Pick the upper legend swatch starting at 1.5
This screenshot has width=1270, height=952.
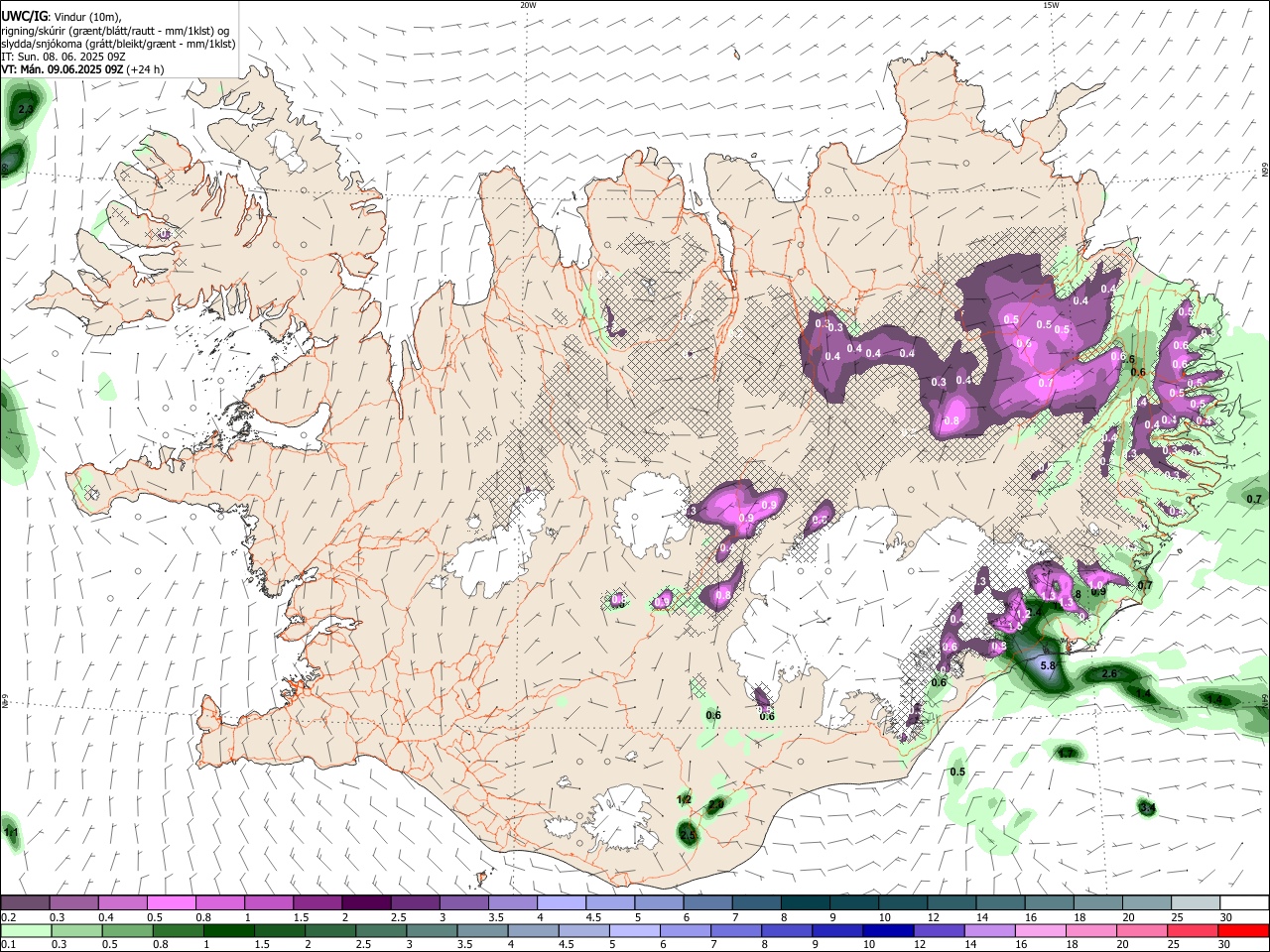tap(317, 903)
